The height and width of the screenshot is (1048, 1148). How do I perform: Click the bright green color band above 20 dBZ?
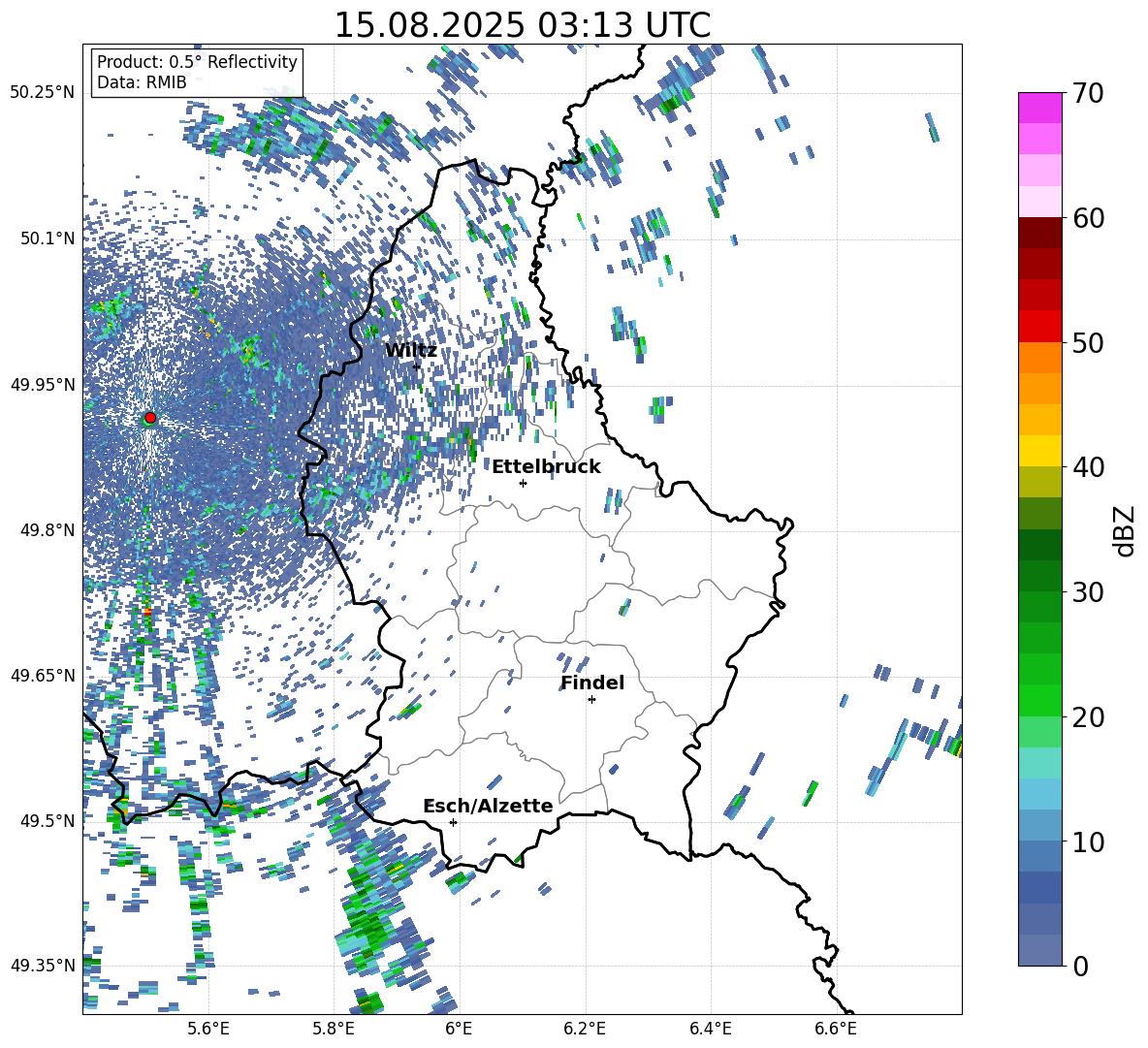[x=1039, y=700]
